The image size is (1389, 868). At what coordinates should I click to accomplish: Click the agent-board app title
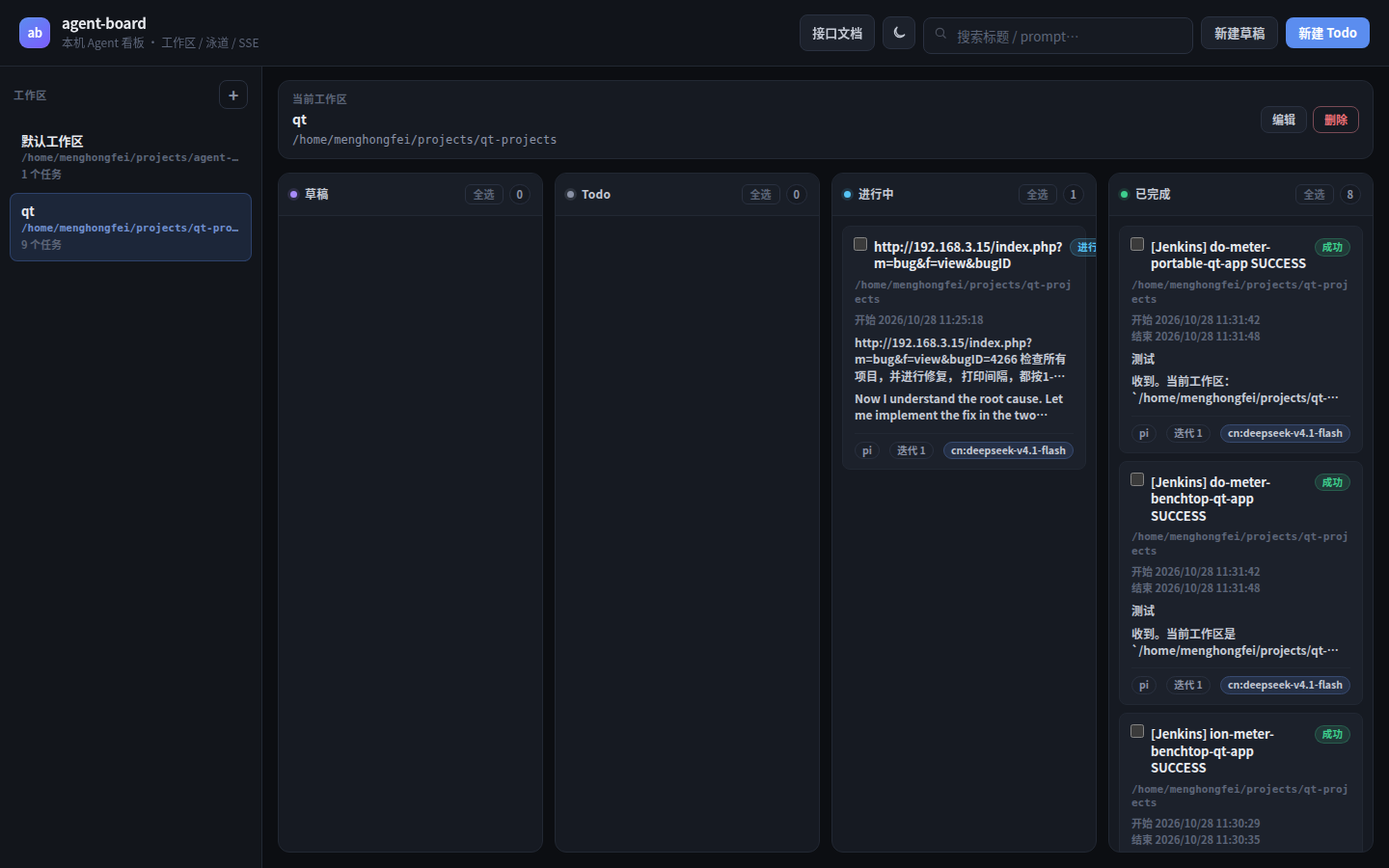[104, 23]
